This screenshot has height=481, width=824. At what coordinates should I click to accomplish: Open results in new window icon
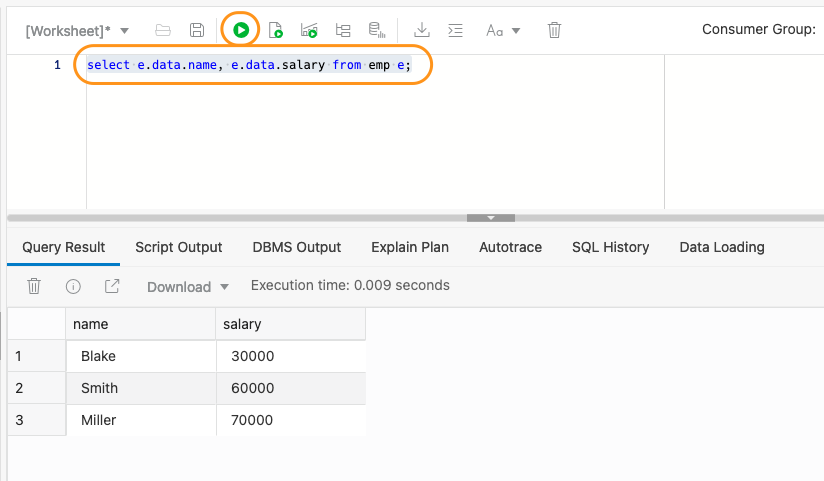(x=112, y=286)
